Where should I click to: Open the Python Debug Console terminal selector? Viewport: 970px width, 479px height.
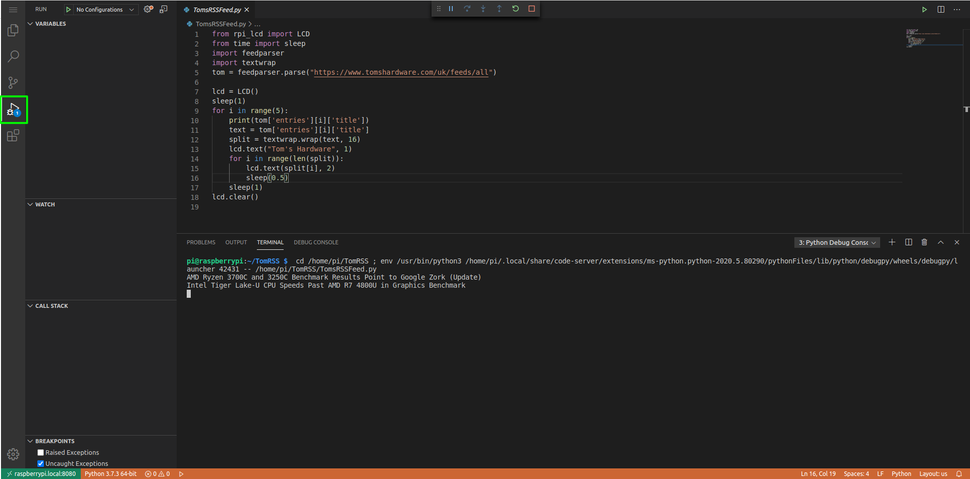(836, 242)
